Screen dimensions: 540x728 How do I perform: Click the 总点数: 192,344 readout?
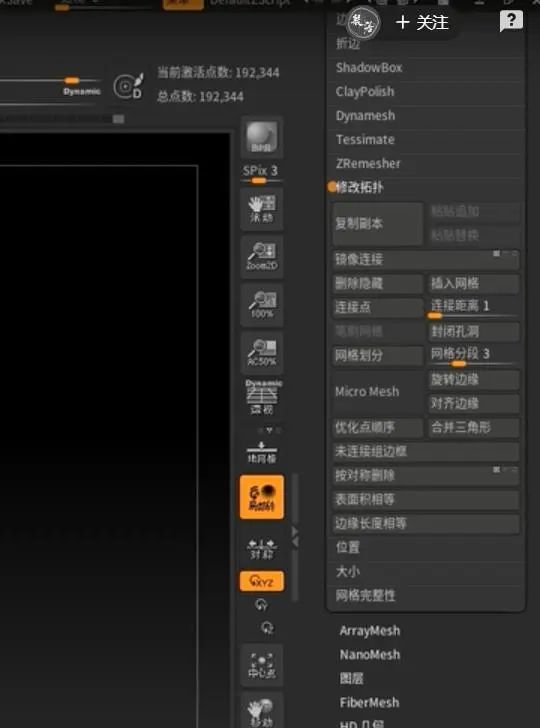pos(200,97)
